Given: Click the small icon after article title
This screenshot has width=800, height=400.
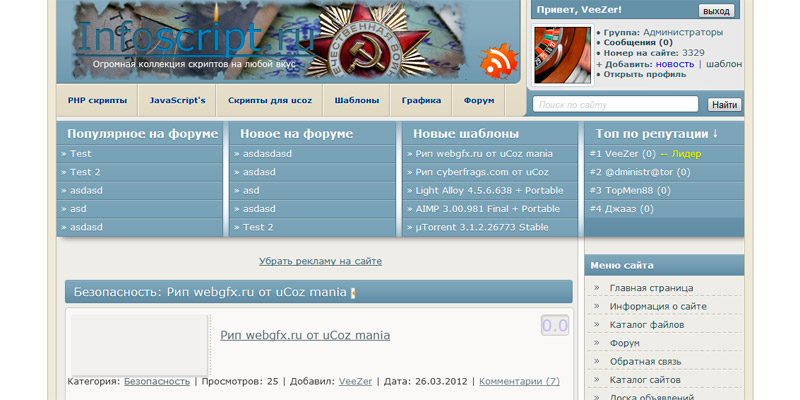Looking at the screenshot, I should tap(353, 293).
